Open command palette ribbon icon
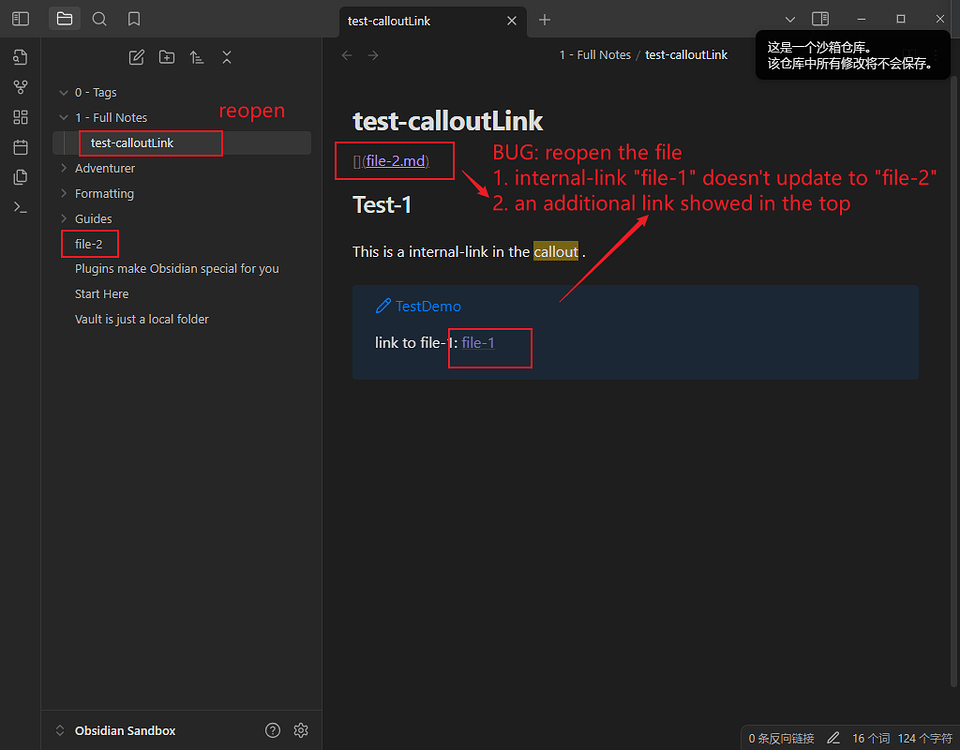Viewport: 960px width, 750px height. point(20,208)
